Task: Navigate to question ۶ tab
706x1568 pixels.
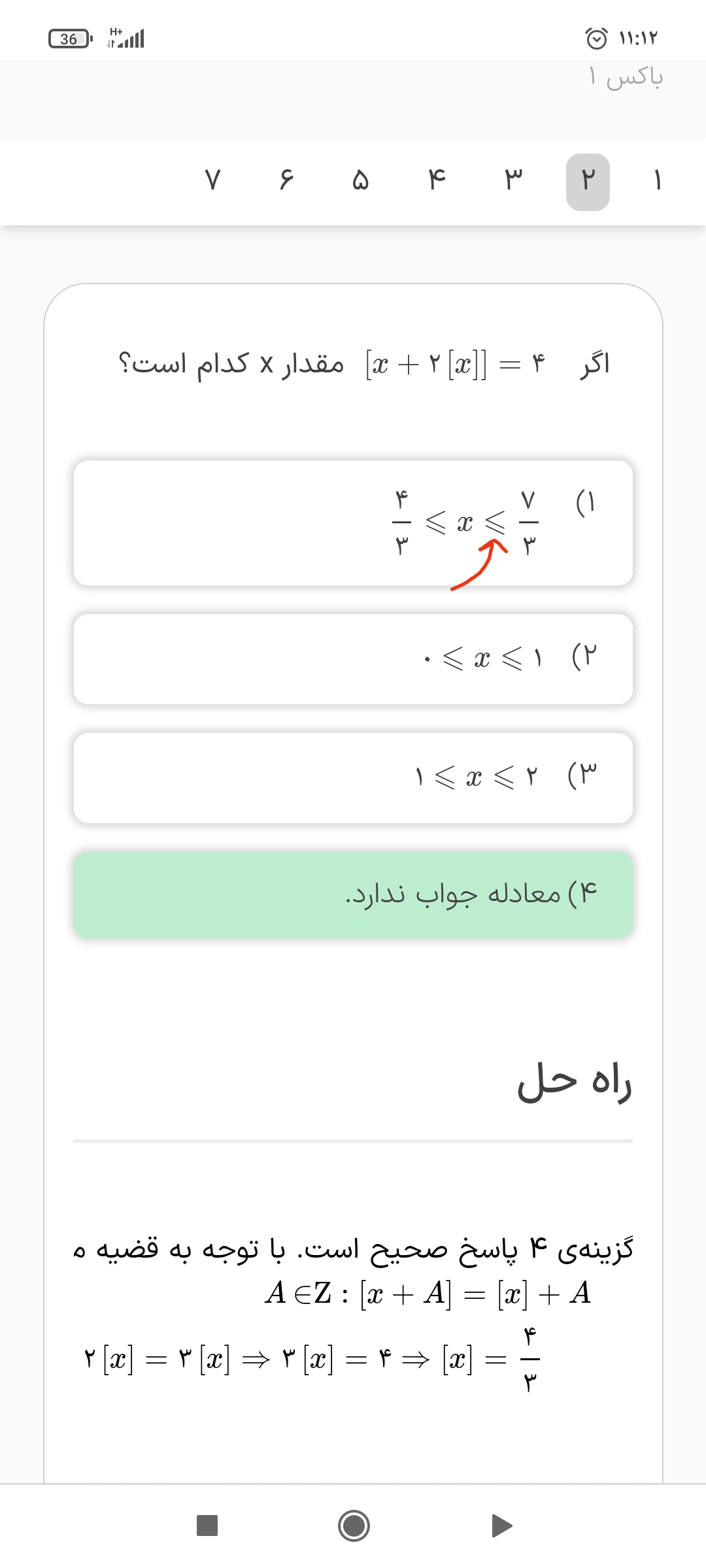Action: tap(286, 181)
